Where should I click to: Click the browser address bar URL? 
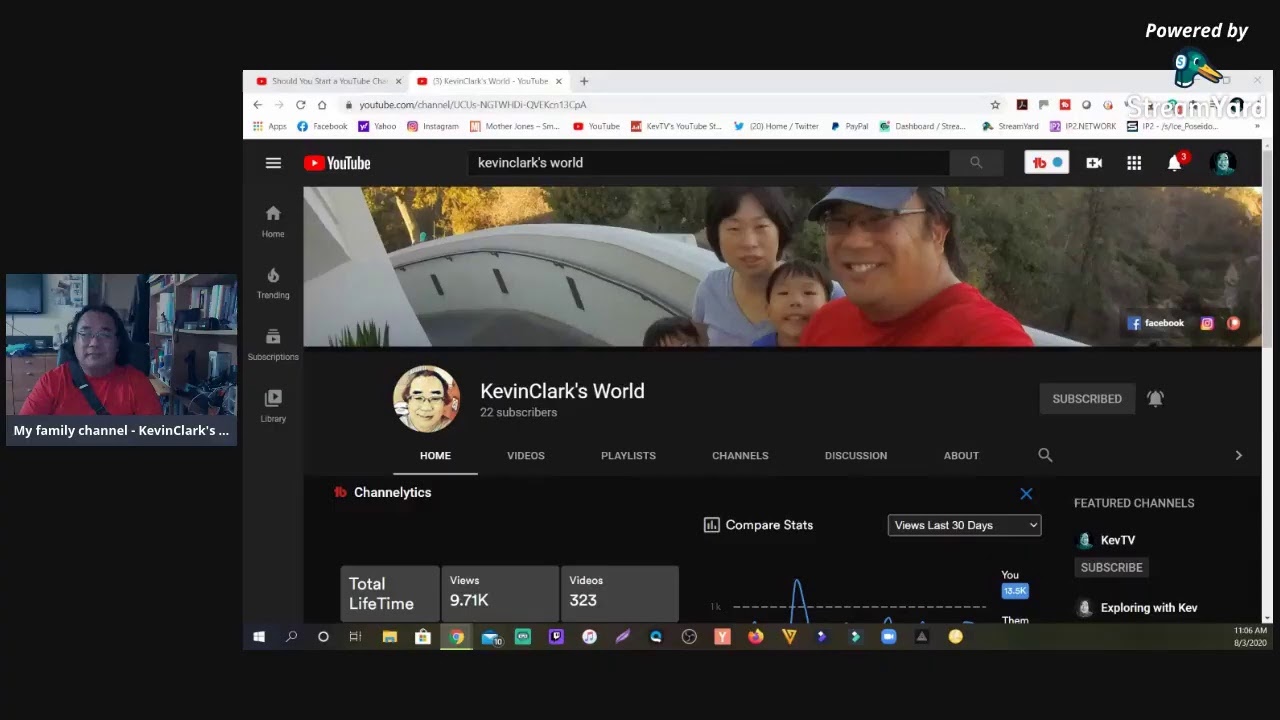pyautogui.click(x=473, y=104)
